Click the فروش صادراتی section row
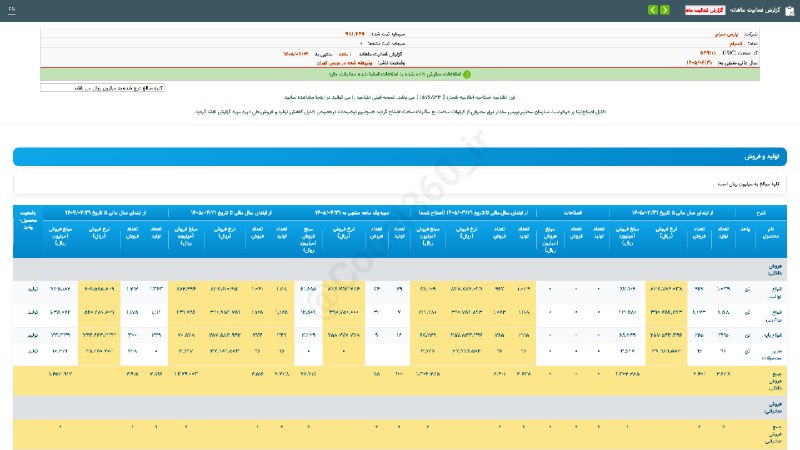 click(399, 408)
